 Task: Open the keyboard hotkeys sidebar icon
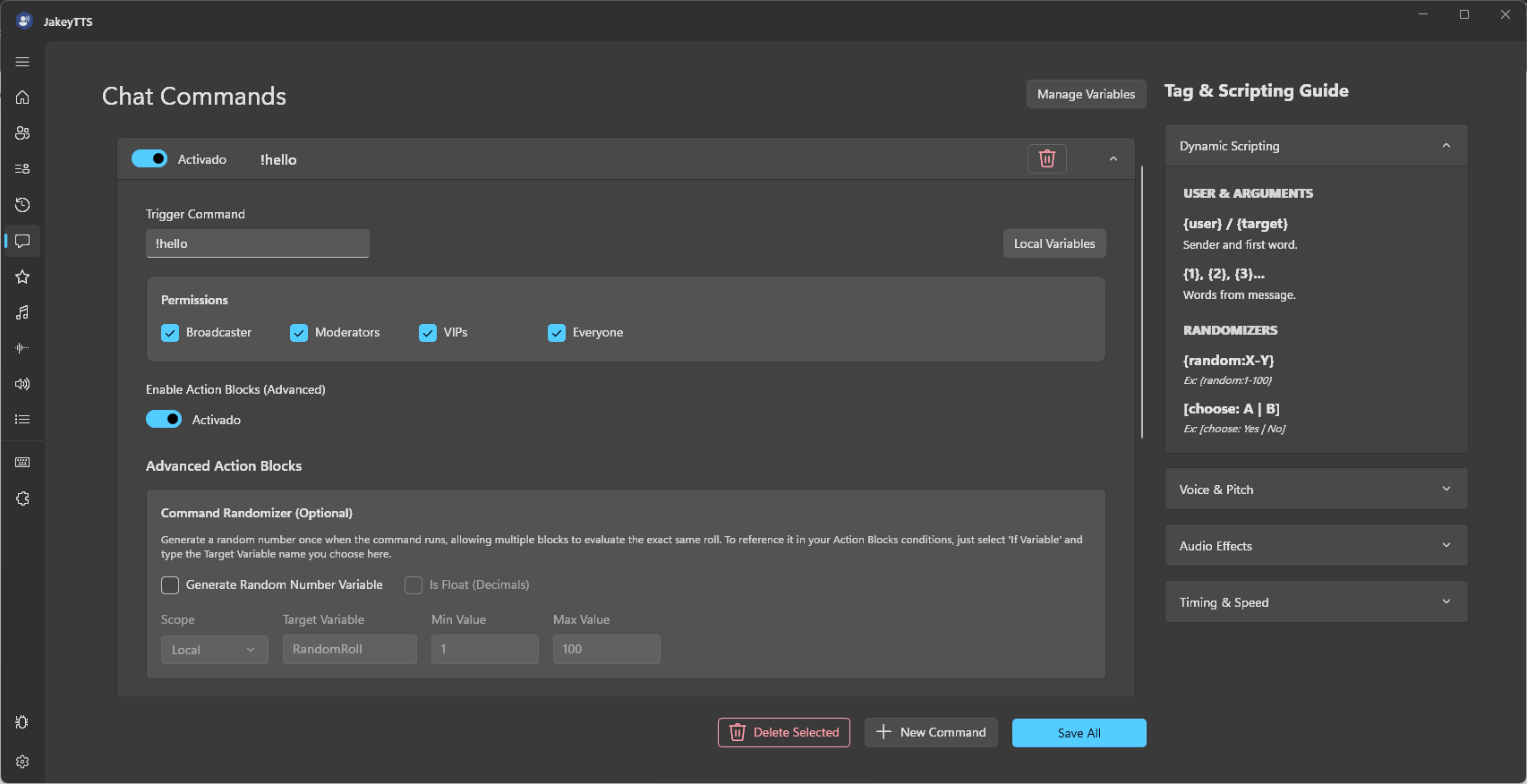click(22, 463)
